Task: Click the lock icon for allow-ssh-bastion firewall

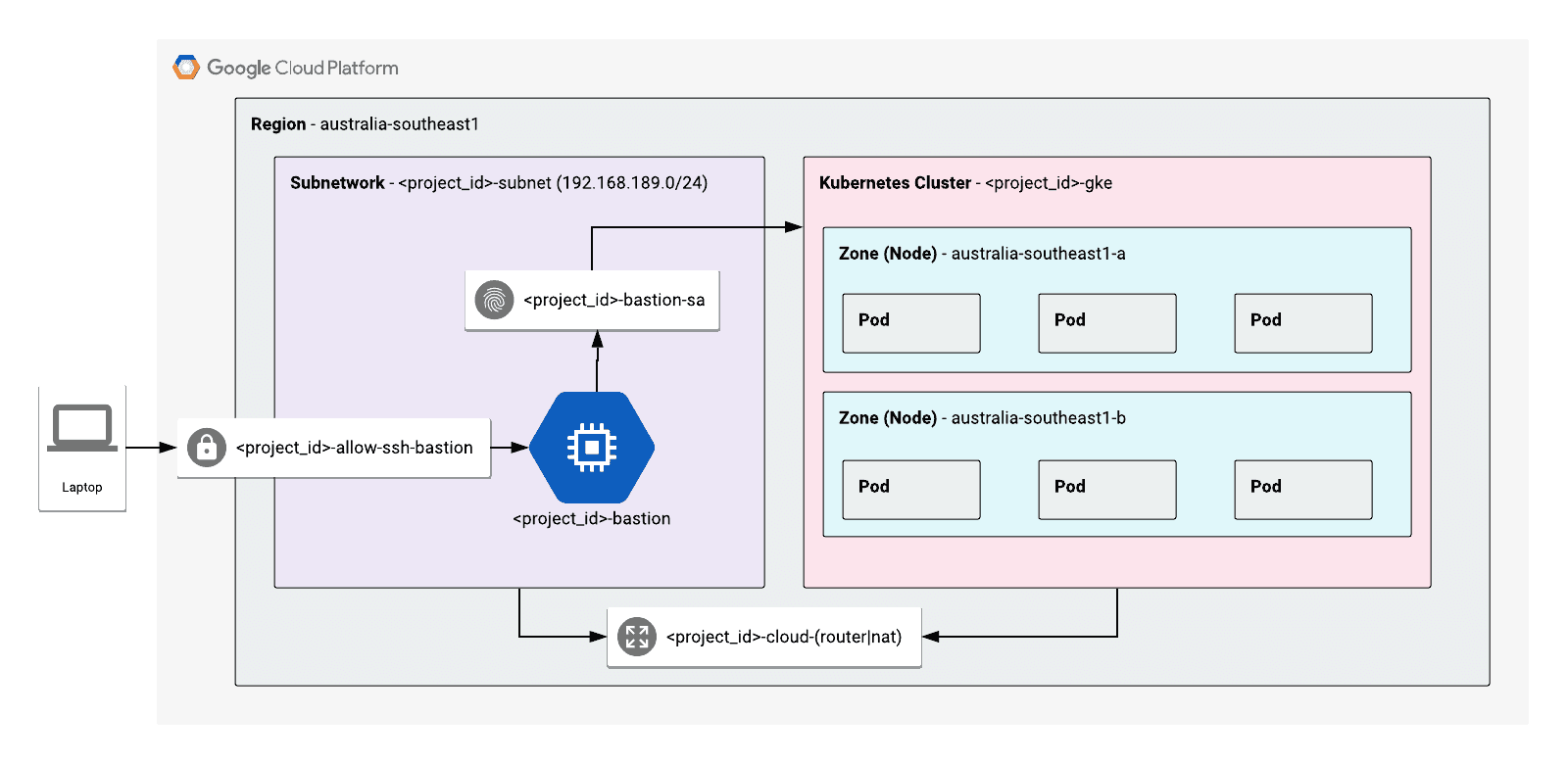Action: pos(207,448)
